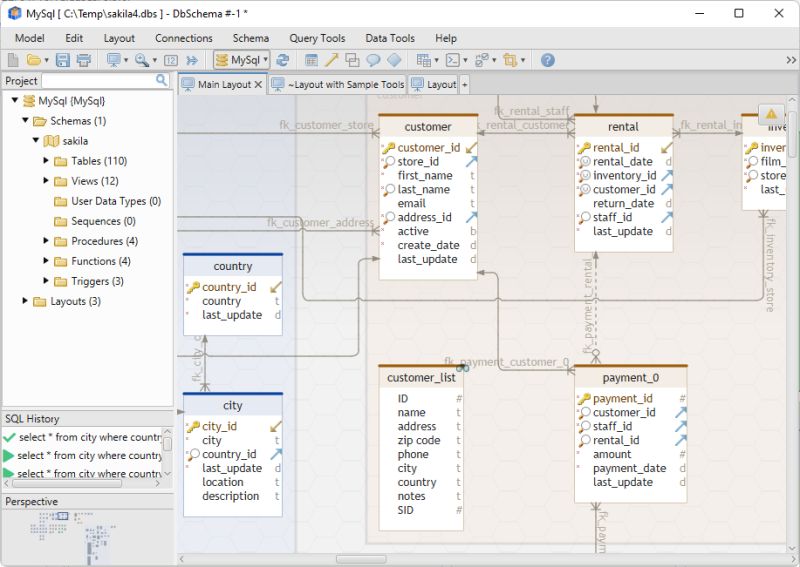The image size is (800, 567).
Task: Click the Open project folder icon
Action: [34, 60]
